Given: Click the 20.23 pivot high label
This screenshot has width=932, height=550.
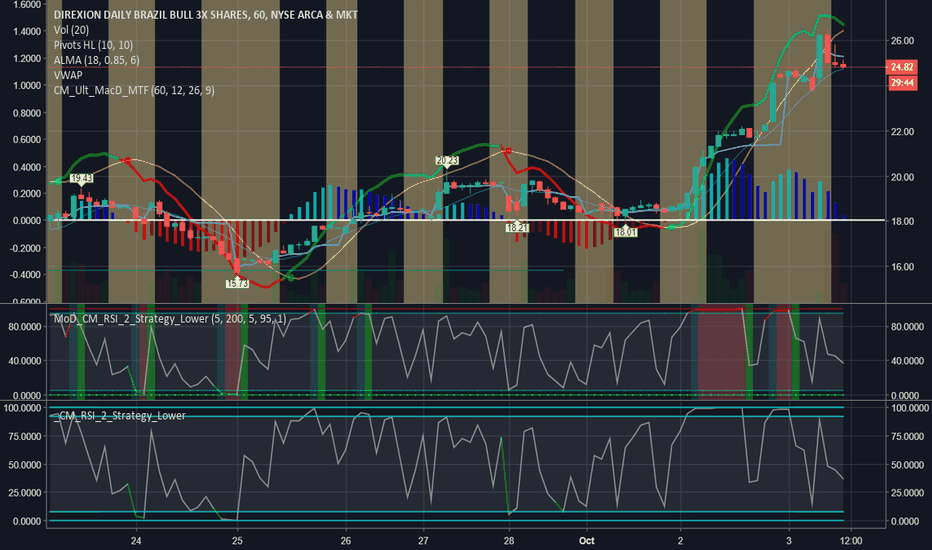Looking at the screenshot, I should [447, 161].
